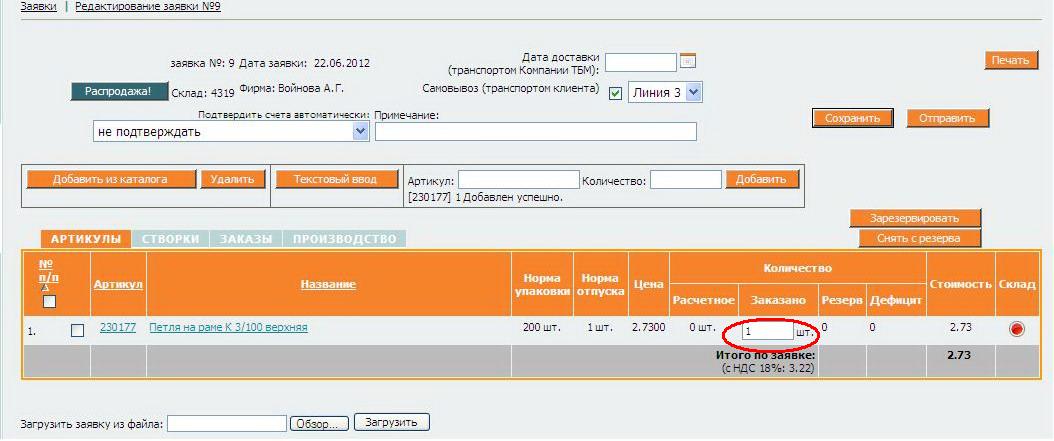Click the Заказано quantity input field
The image size is (1054, 441).
click(x=767, y=330)
